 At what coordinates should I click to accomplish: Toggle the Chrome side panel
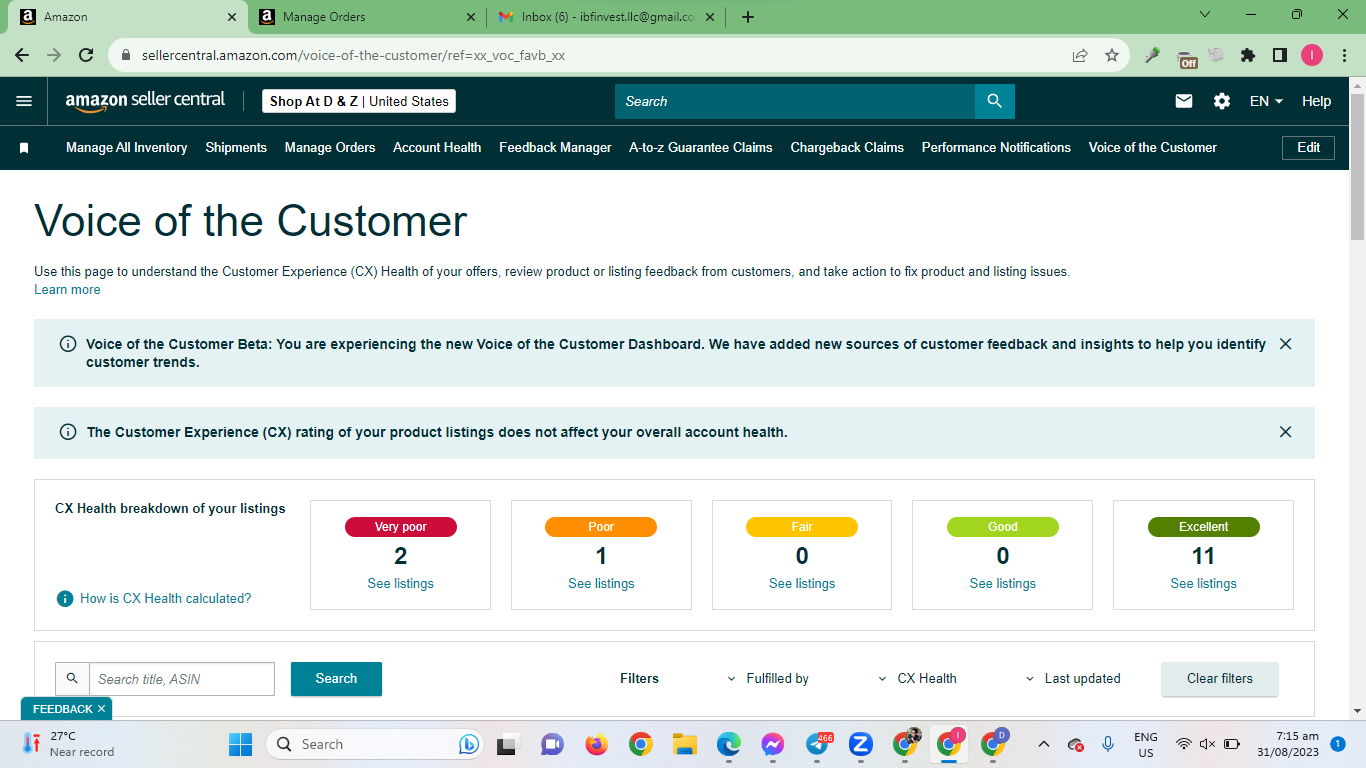1280,56
